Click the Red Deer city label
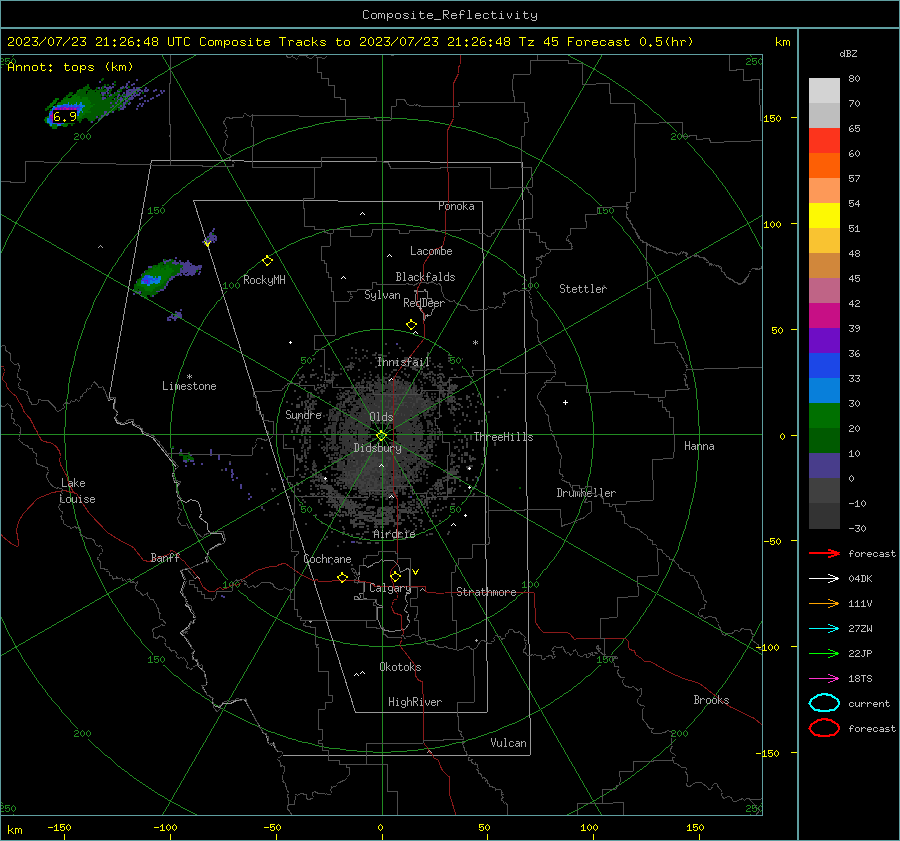 point(424,303)
